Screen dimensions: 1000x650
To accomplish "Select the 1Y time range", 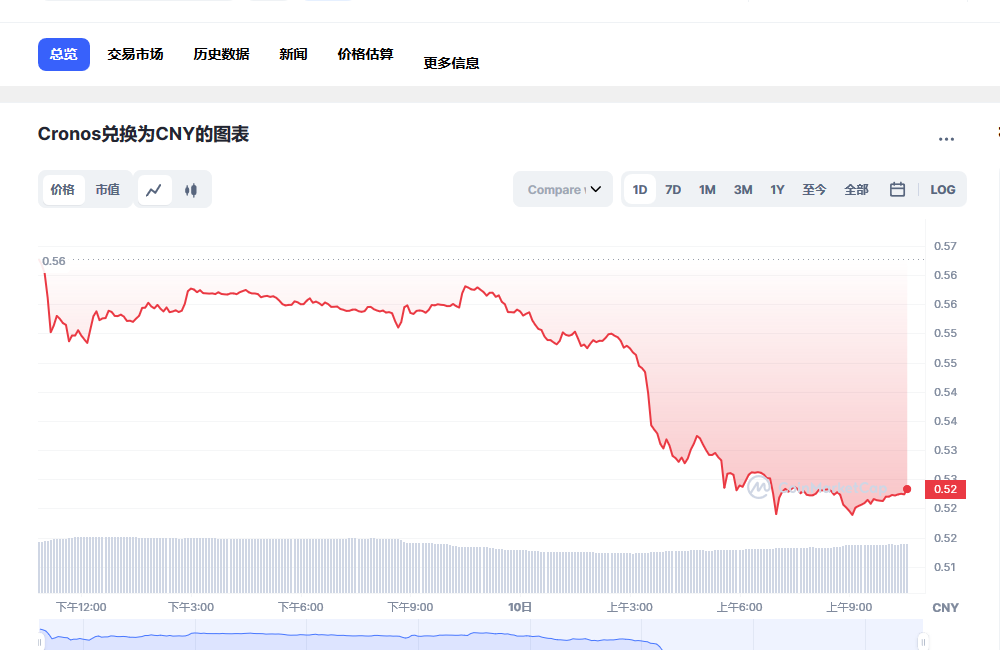I will [x=777, y=189].
